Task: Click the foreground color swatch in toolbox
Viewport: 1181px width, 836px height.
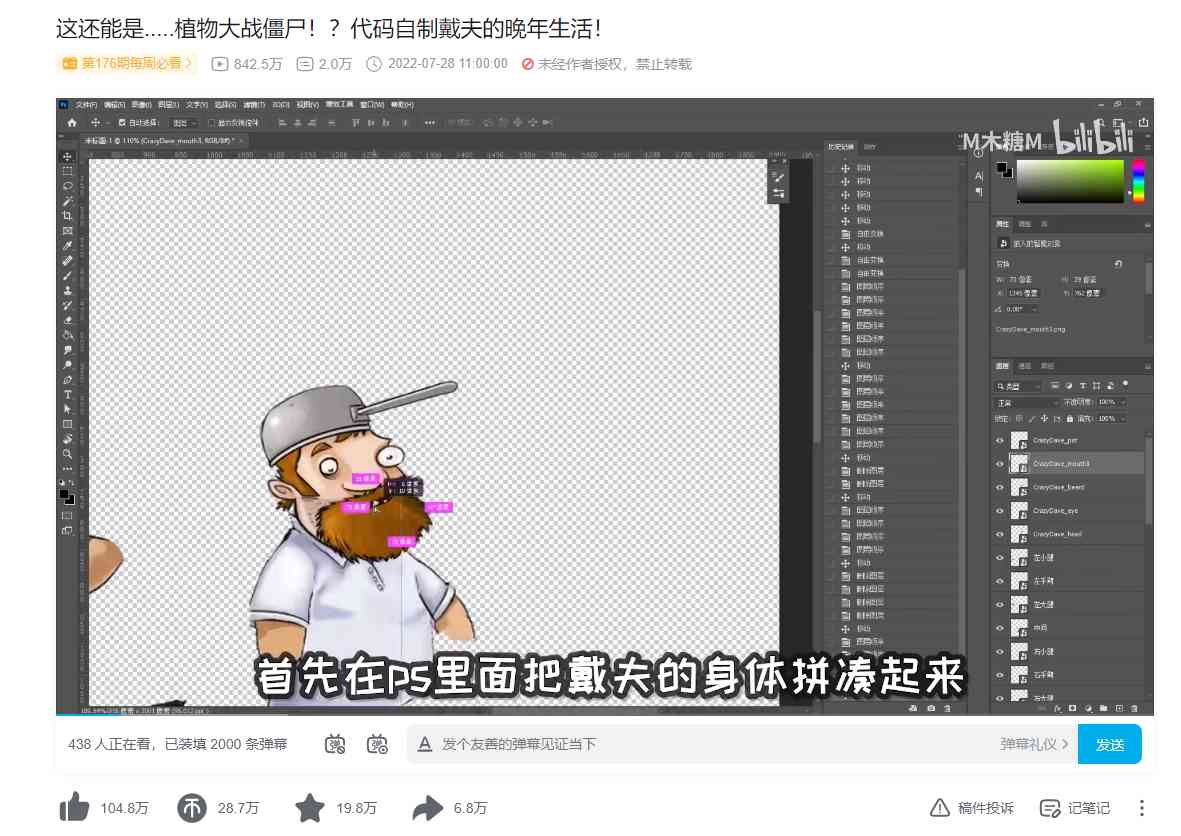Action: coord(65,495)
